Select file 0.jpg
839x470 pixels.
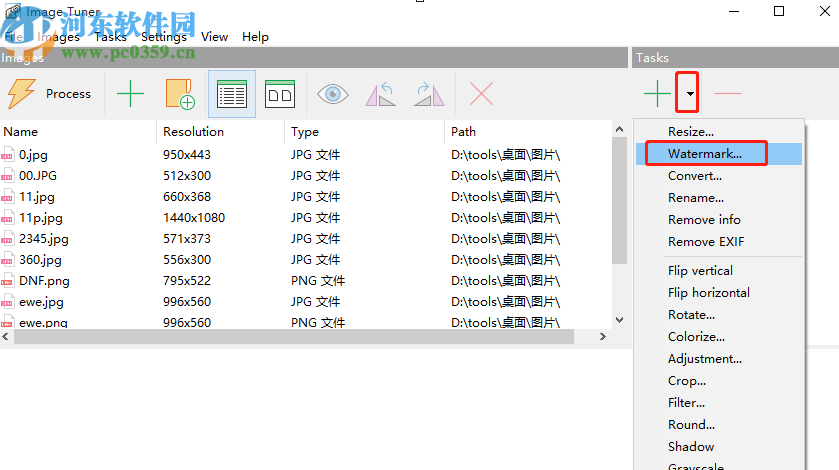pos(33,155)
